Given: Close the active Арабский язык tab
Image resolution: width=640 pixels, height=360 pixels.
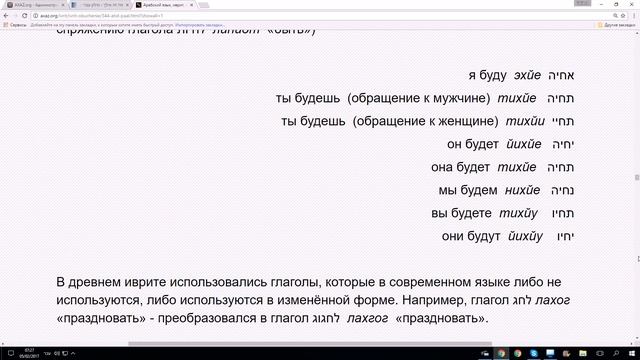Looking at the screenshot, I should coord(191,5).
